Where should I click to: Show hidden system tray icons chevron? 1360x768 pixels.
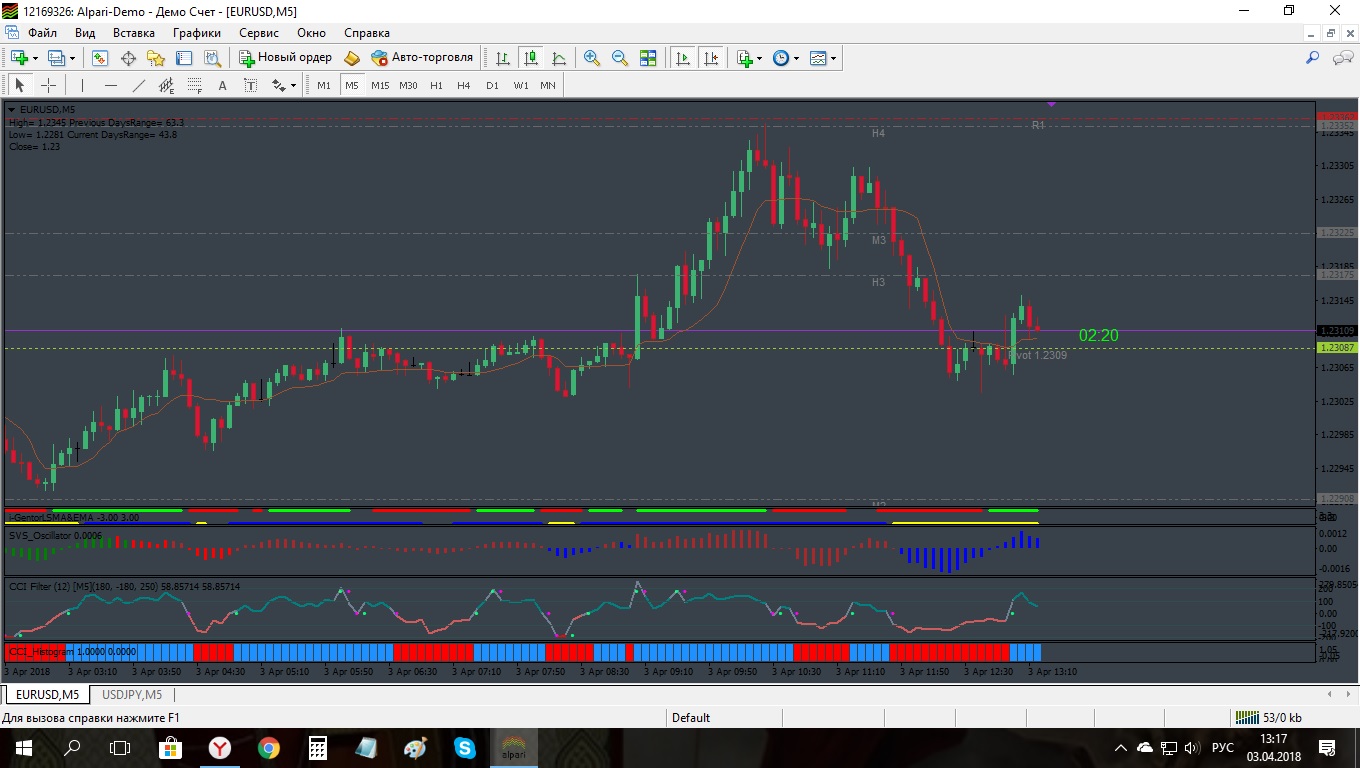pyautogui.click(x=1120, y=747)
